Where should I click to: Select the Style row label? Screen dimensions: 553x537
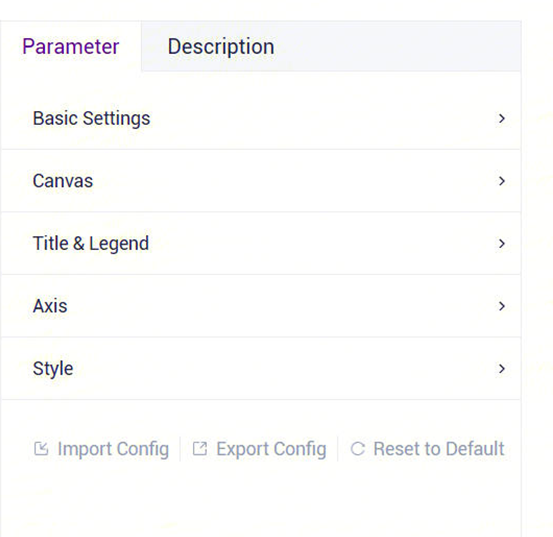coord(53,369)
